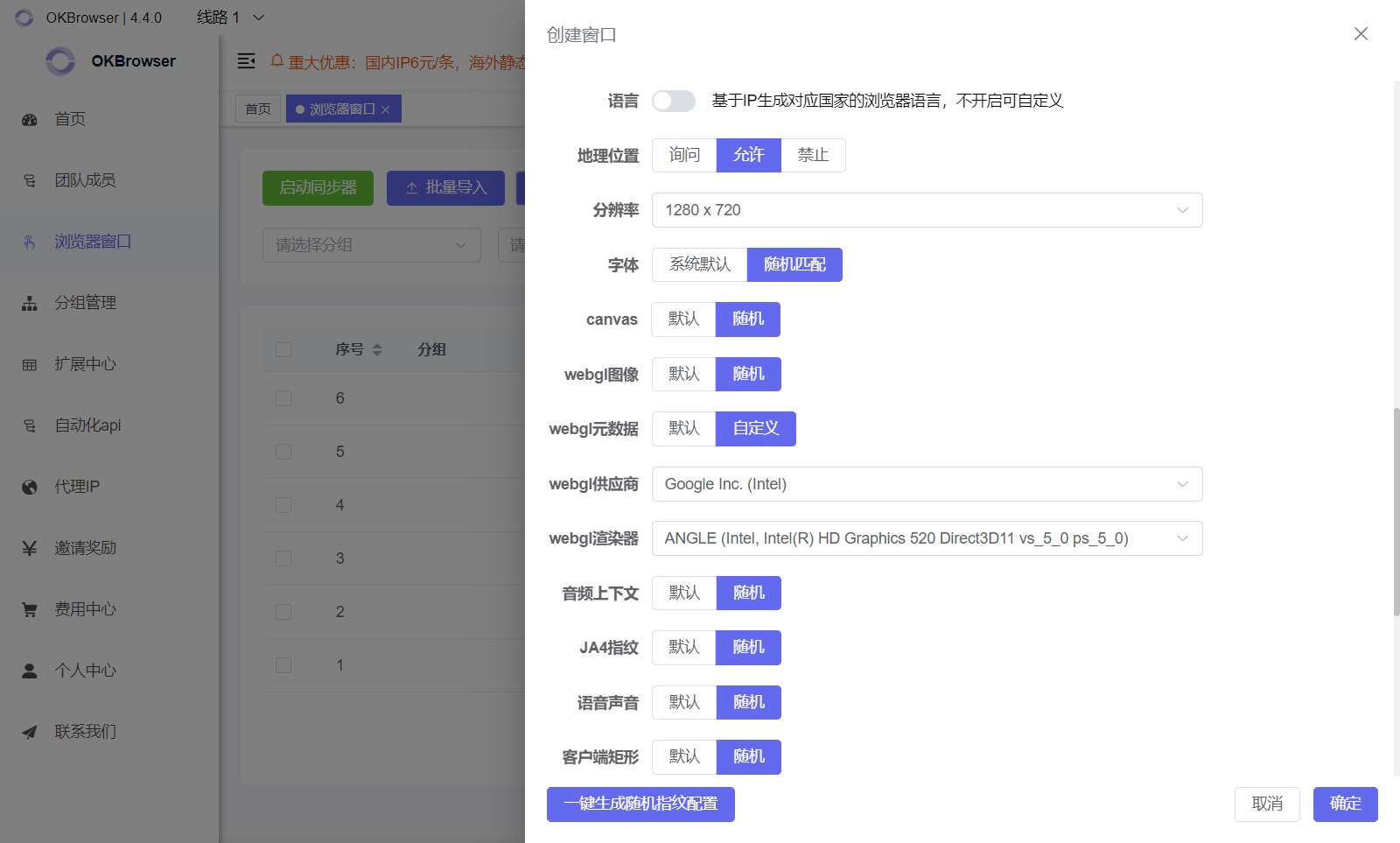Set 地理位置 to 禁止

(813, 156)
